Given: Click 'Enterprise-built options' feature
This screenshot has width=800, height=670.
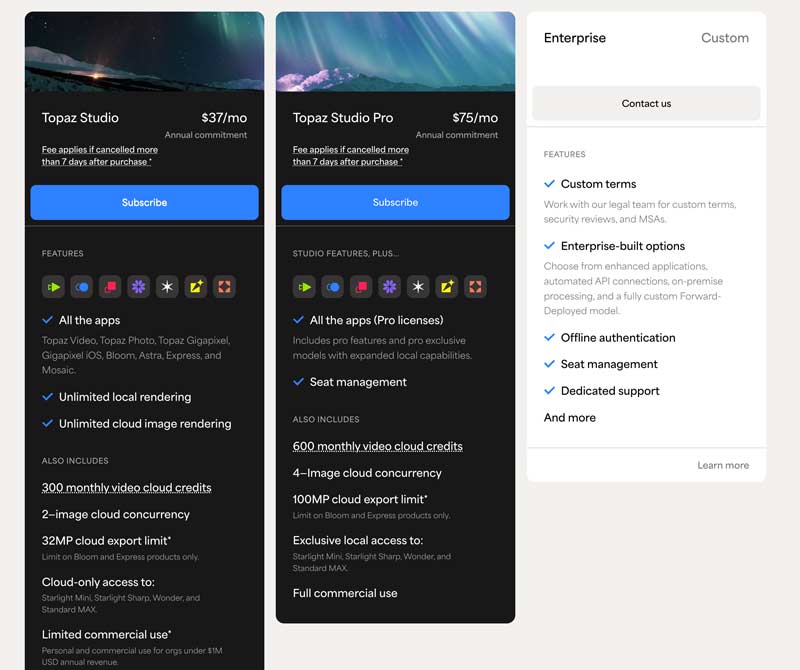Looking at the screenshot, I should [623, 246].
